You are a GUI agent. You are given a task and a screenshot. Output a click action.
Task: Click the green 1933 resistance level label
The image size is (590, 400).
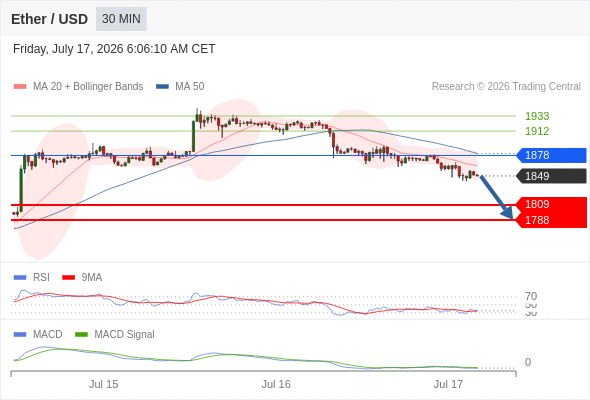tap(537, 116)
